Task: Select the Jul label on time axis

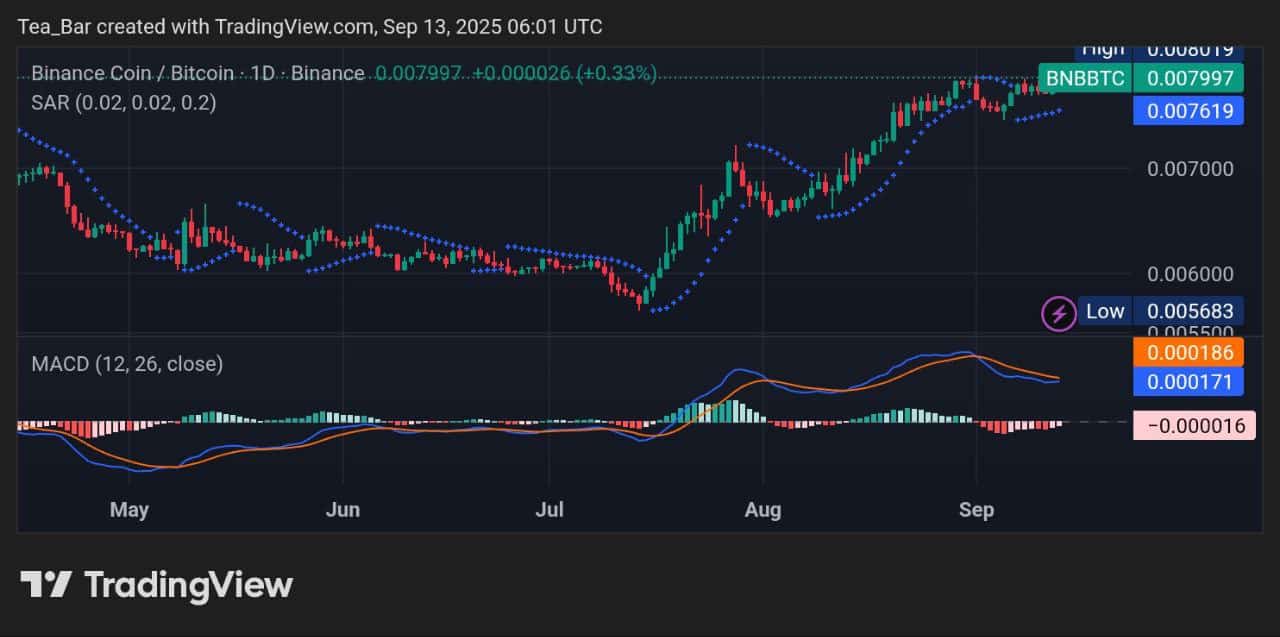Action: point(549,510)
